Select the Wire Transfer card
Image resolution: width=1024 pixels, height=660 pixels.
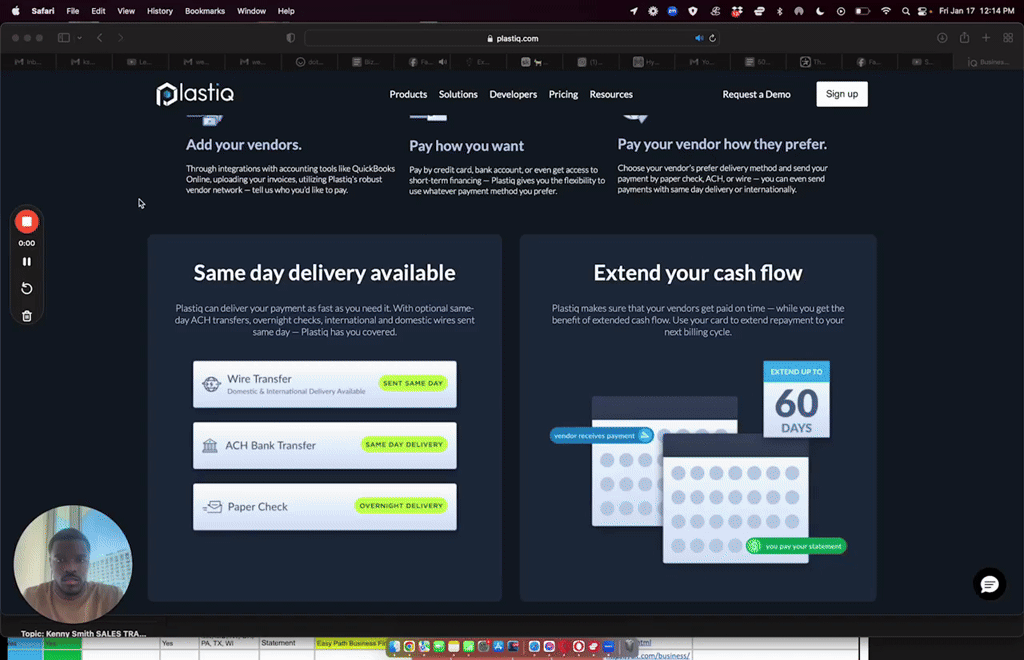[325, 384]
